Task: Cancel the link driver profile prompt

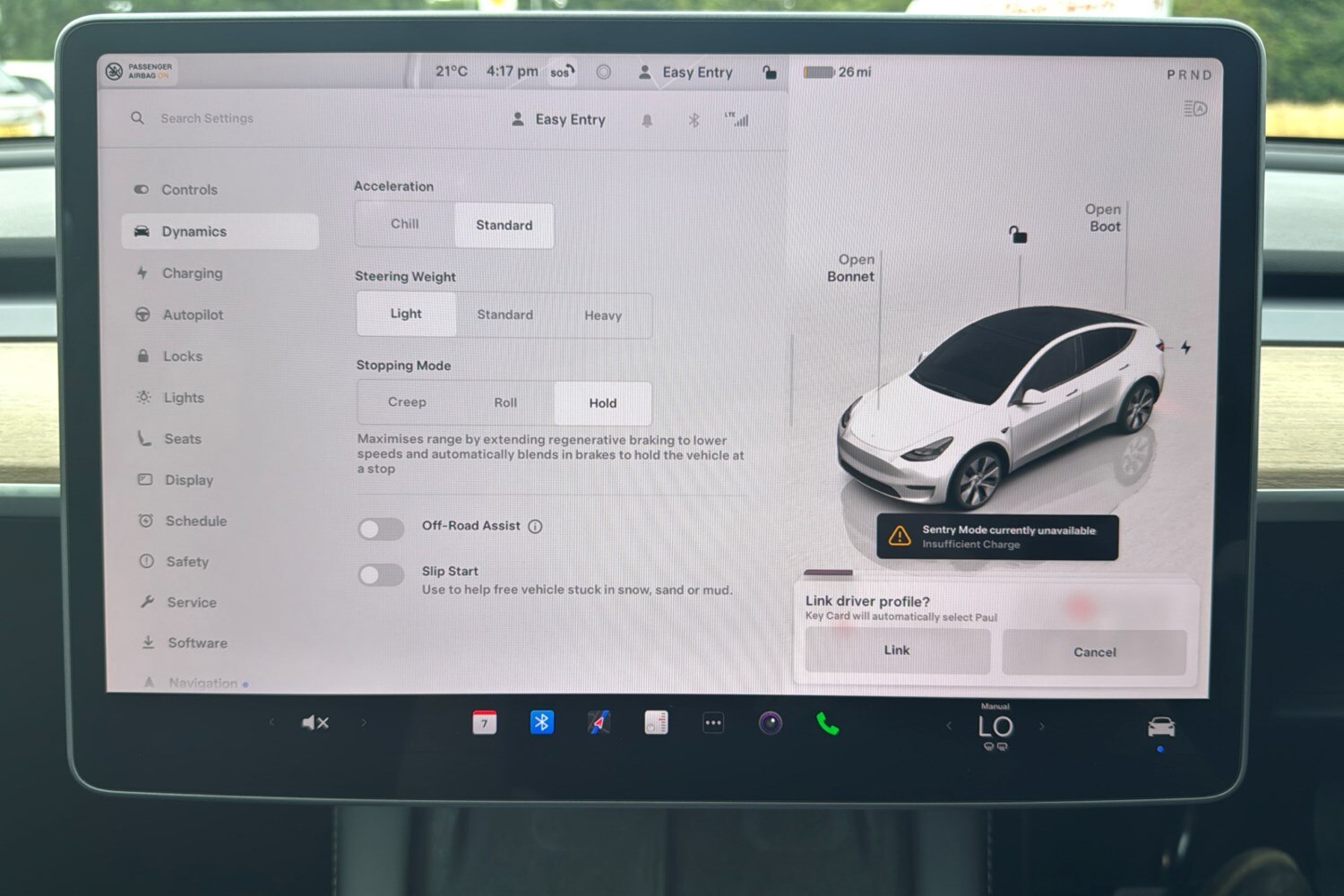Action: [x=1094, y=652]
